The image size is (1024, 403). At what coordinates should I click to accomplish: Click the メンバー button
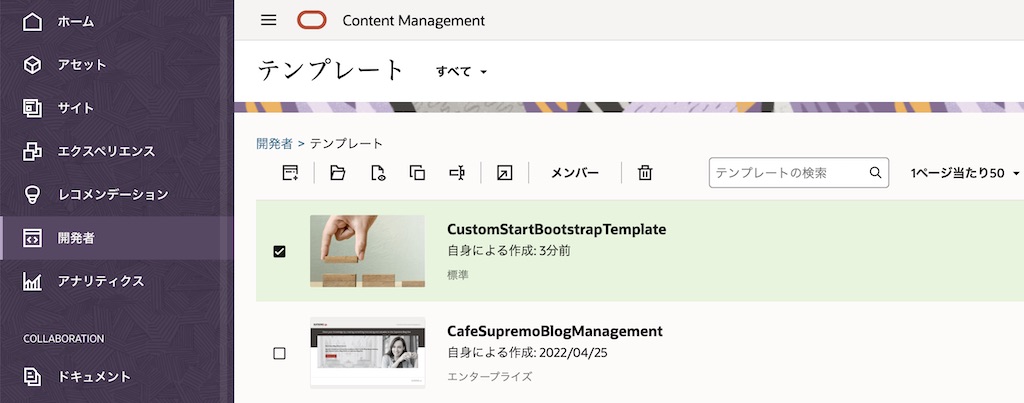(x=575, y=173)
